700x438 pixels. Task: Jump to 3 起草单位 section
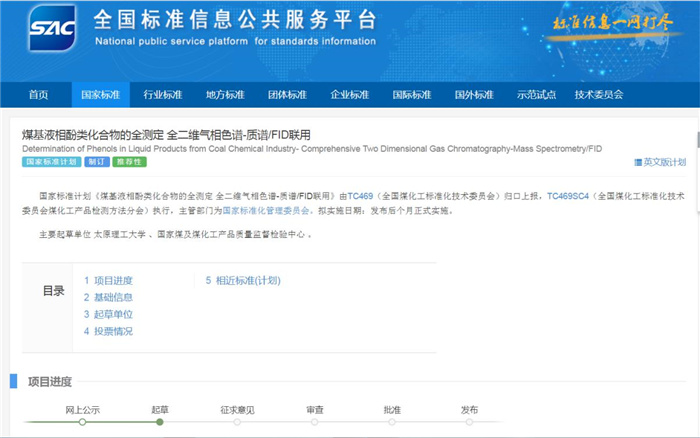[x=107, y=314]
